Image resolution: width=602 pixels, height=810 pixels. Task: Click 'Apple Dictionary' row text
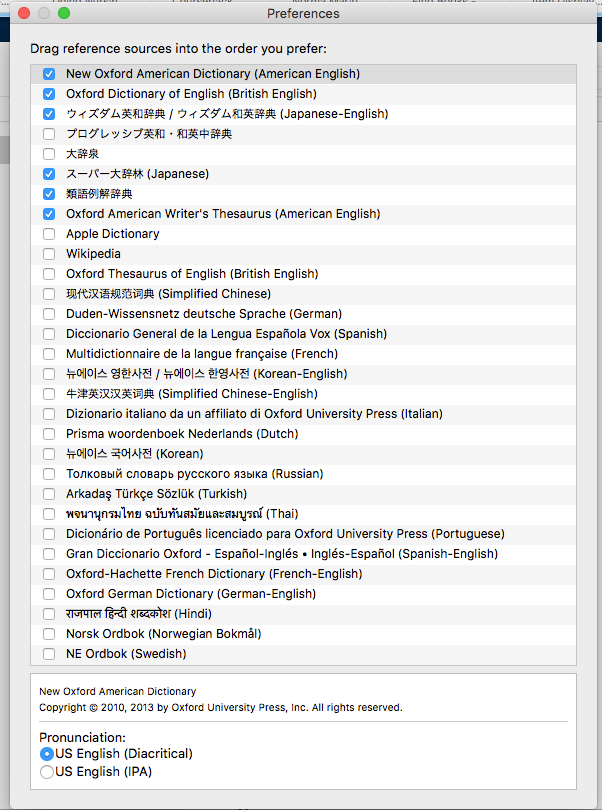tap(113, 234)
